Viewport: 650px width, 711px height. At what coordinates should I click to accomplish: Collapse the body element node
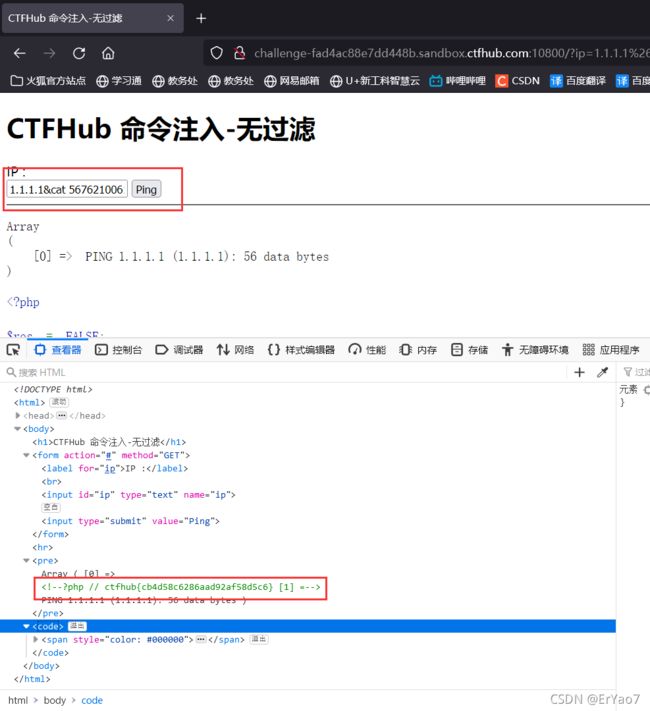18,429
